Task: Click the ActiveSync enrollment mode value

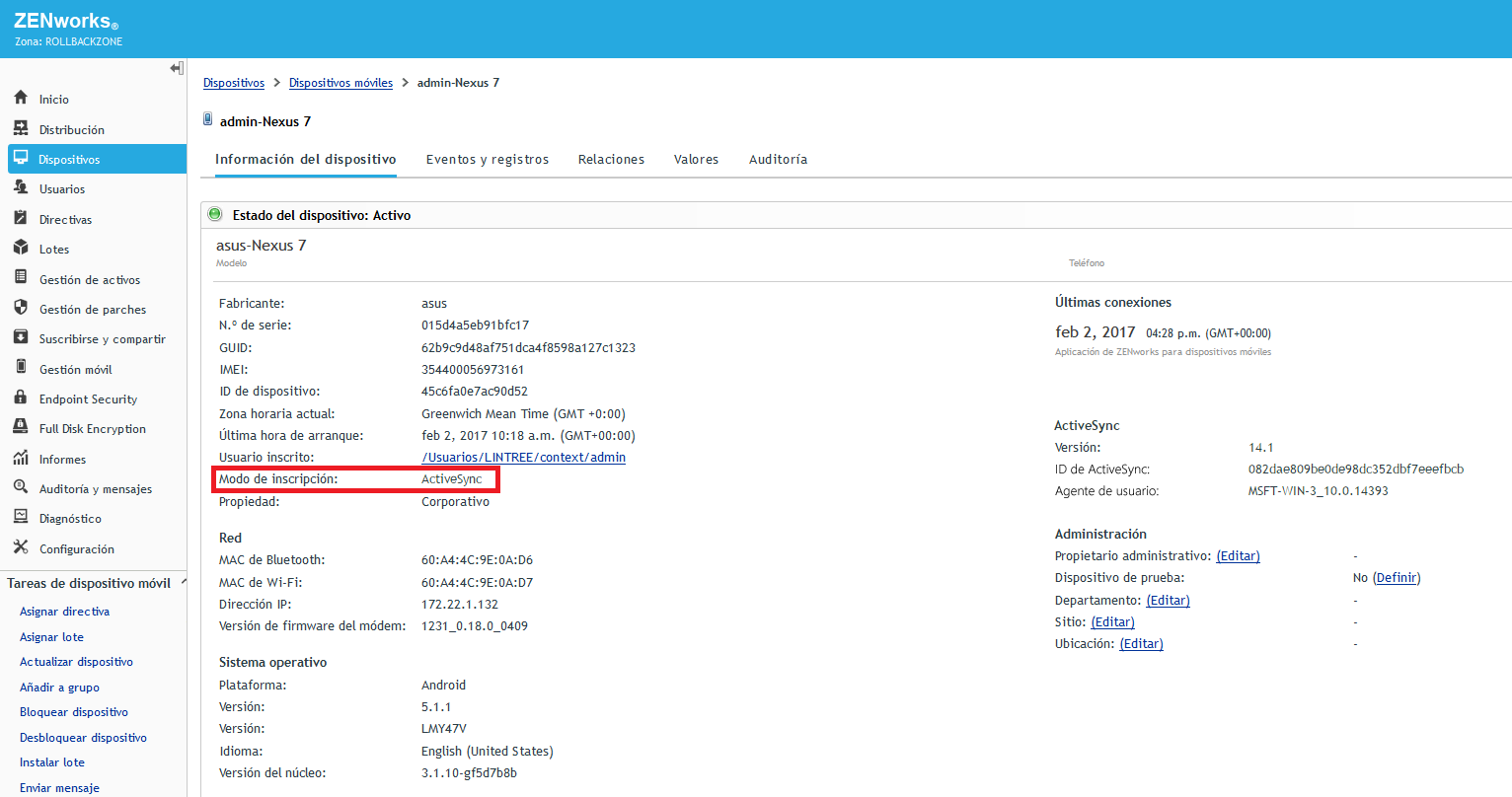Action: click(x=452, y=479)
